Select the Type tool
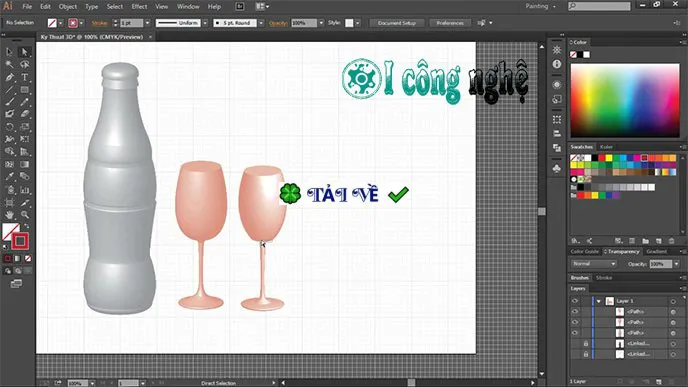The width and height of the screenshot is (688, 387). 25,77
